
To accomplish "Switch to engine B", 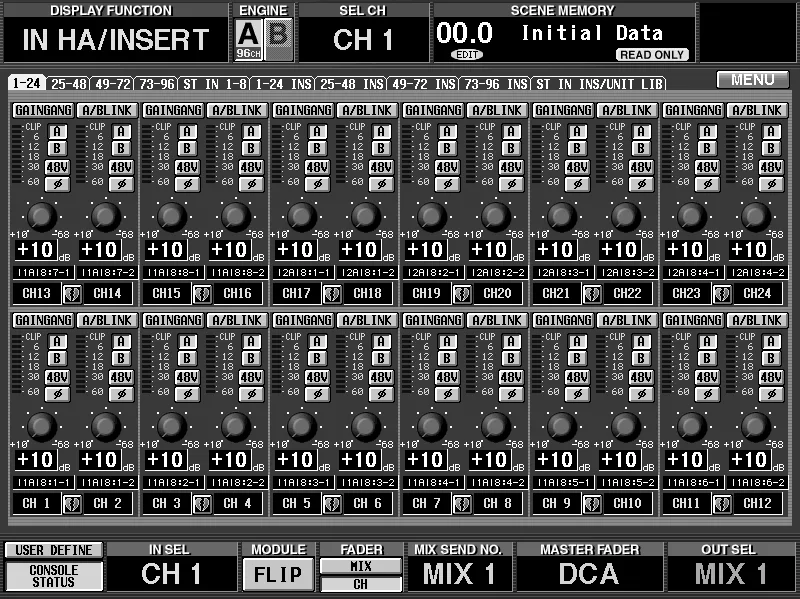I will point(279,39).
